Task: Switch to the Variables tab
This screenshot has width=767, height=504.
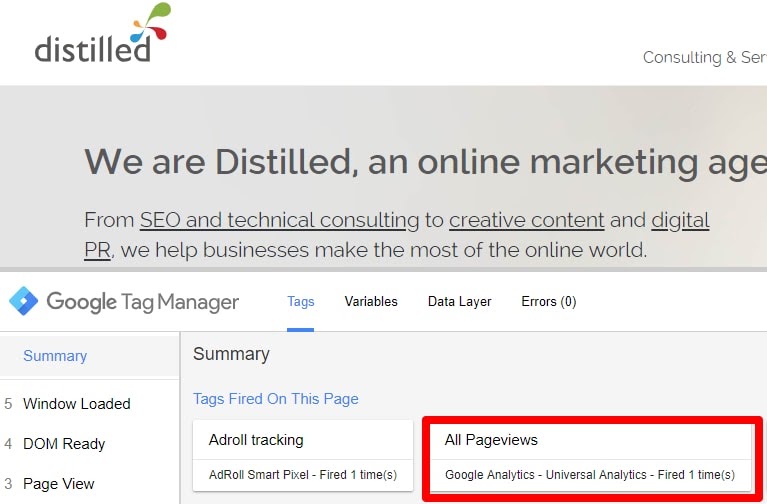Action: [371, 301]
